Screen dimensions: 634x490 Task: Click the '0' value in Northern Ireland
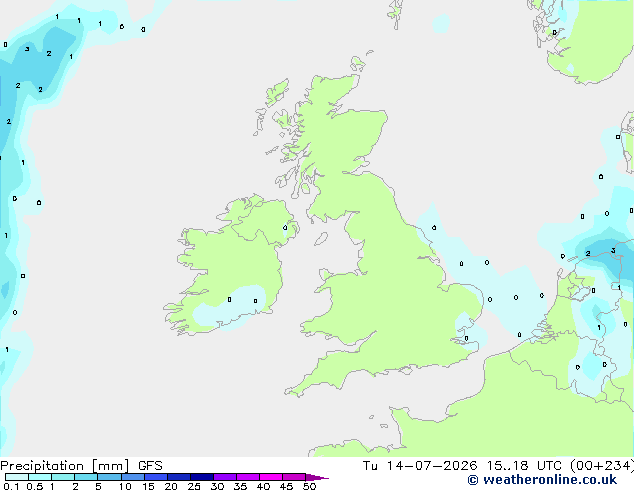[285, 228]
